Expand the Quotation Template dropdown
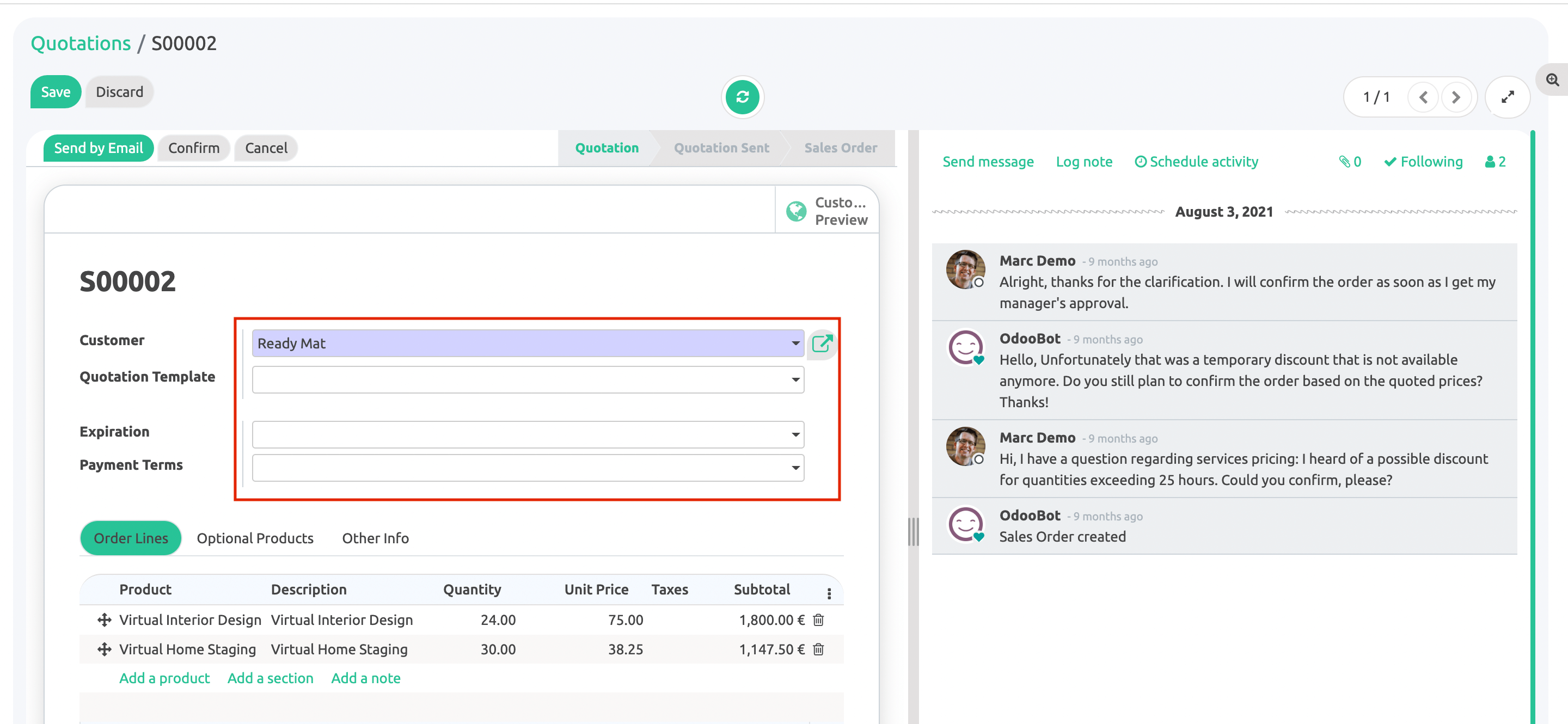 [x=795, y=381]
